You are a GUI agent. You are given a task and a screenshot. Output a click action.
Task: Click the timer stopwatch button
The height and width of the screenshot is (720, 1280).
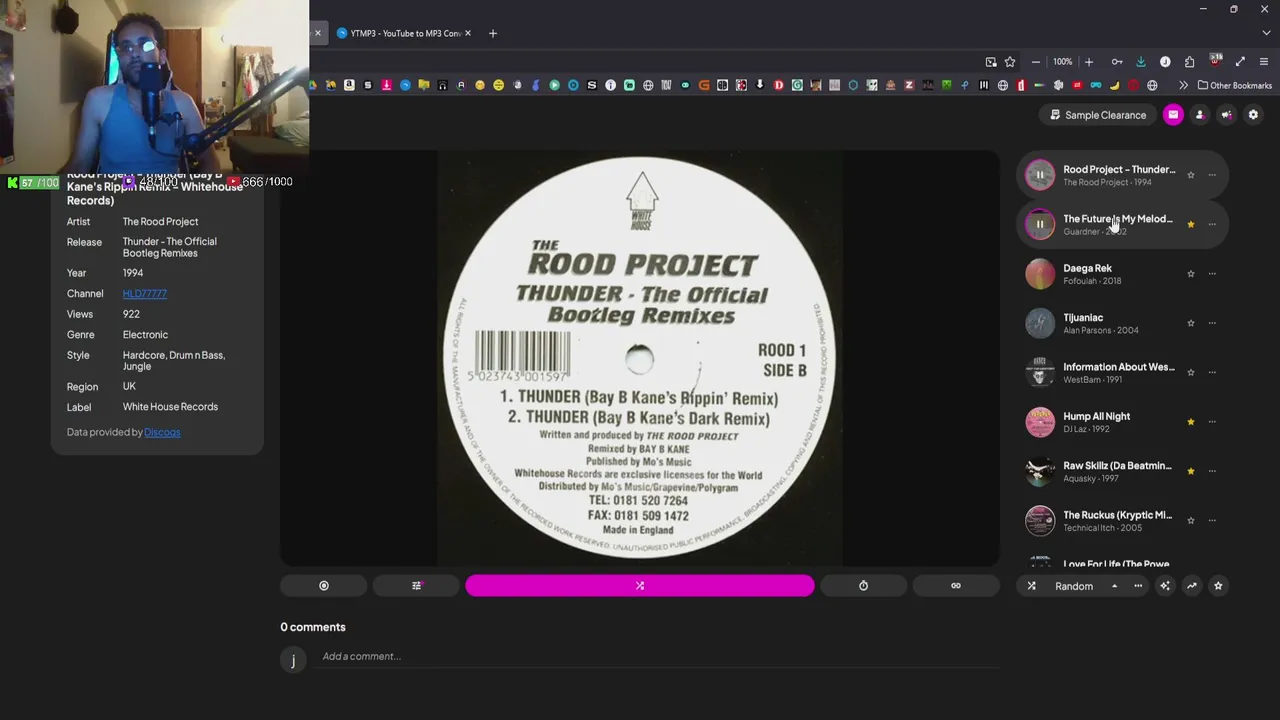[864, 586]
